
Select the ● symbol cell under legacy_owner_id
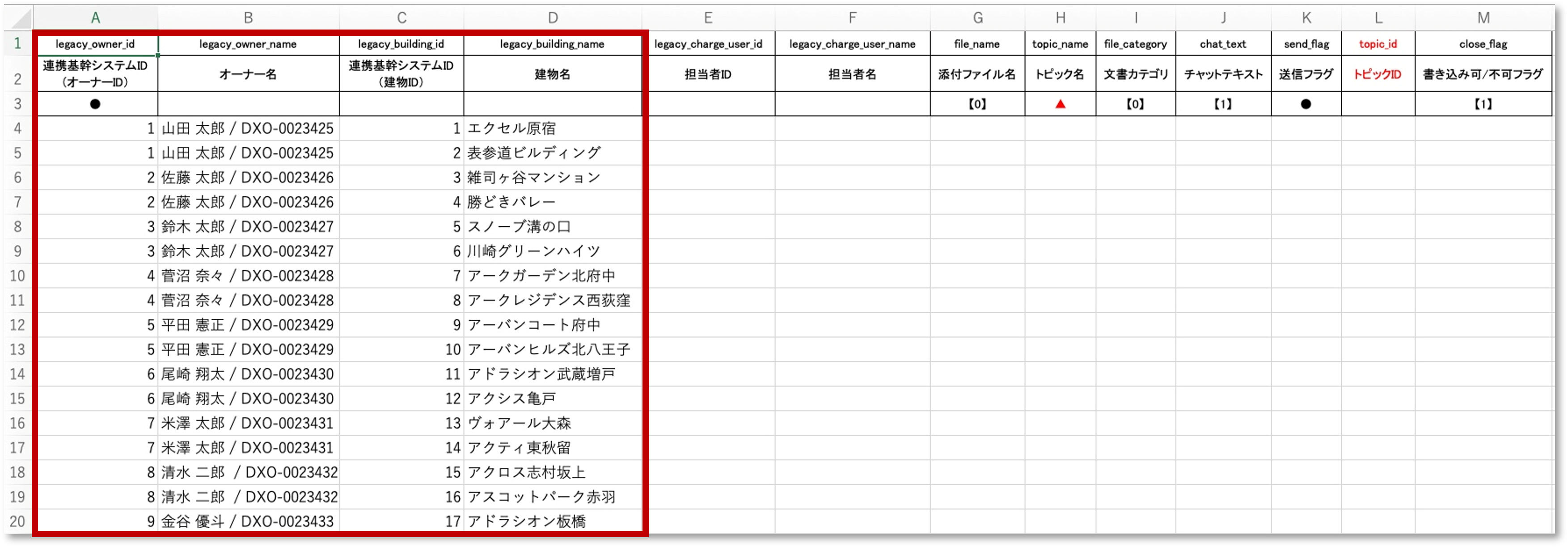pyautogui.click(x=96, y=104)
